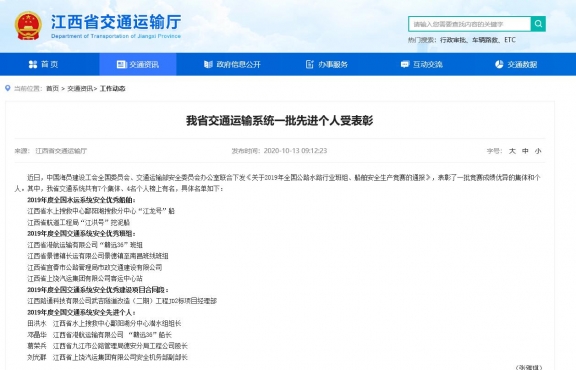The width and height of the screenshot is (576, 370).
Task: Go to 交通资讯 in breadcrumb
Action: (x=80, y=89)
